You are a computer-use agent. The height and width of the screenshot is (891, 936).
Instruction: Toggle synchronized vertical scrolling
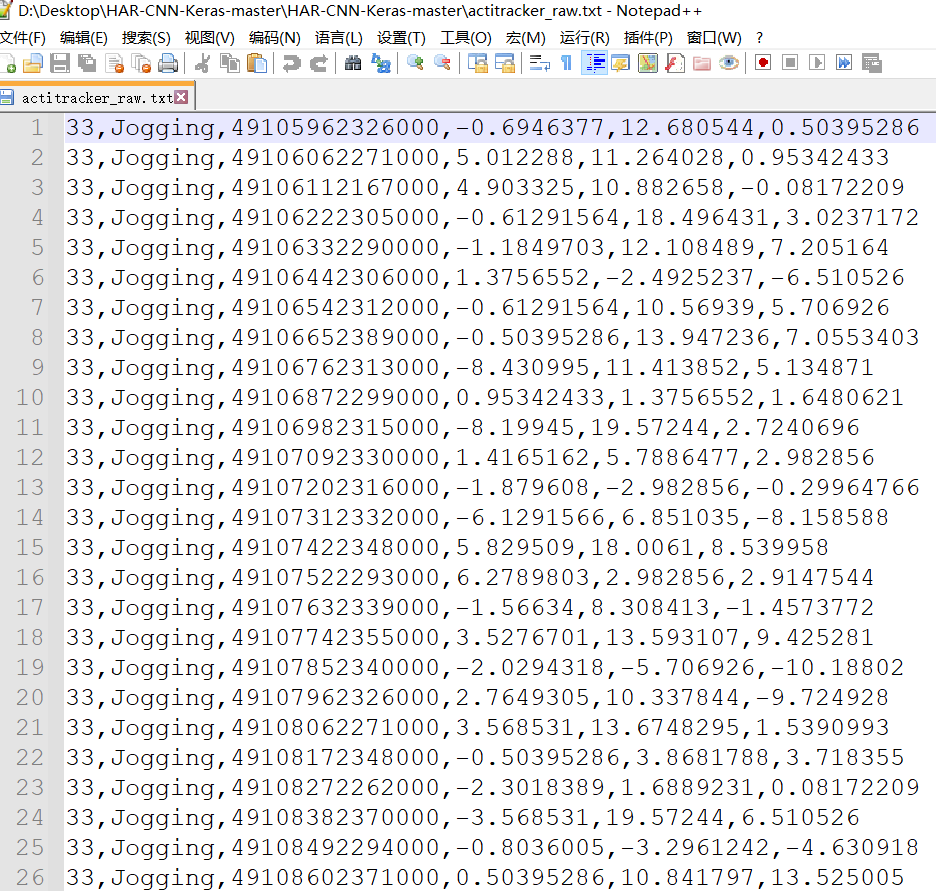[478, 63]
